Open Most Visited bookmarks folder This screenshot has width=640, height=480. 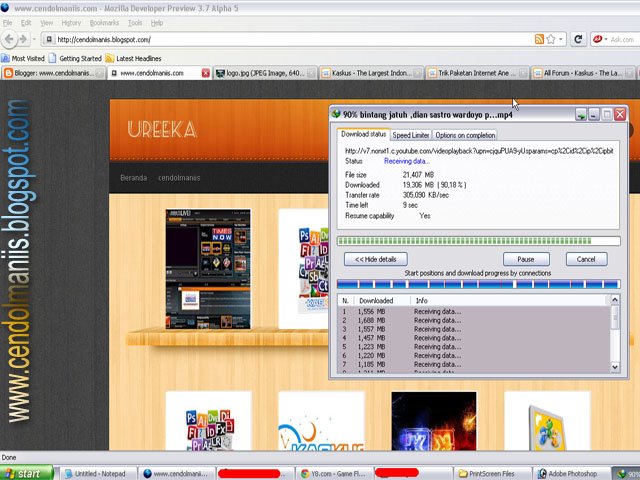[x=23, y=58]
